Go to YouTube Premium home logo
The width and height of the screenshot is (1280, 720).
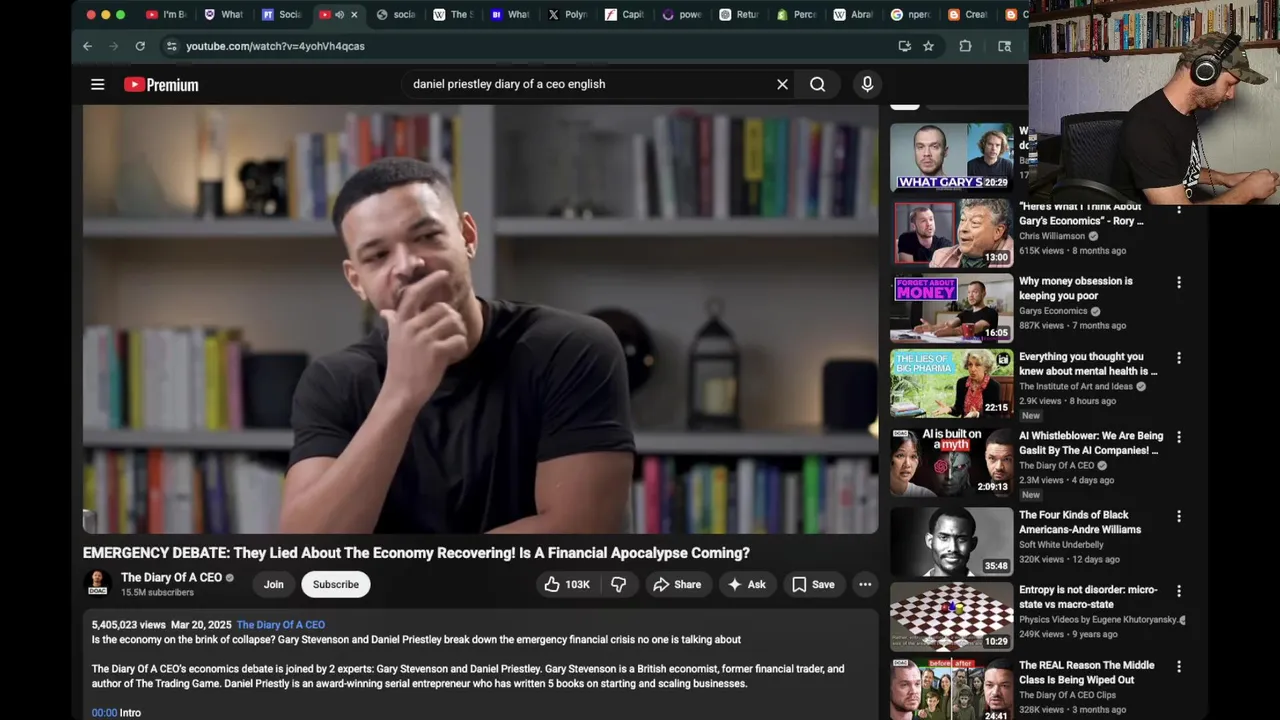(161, 85)
